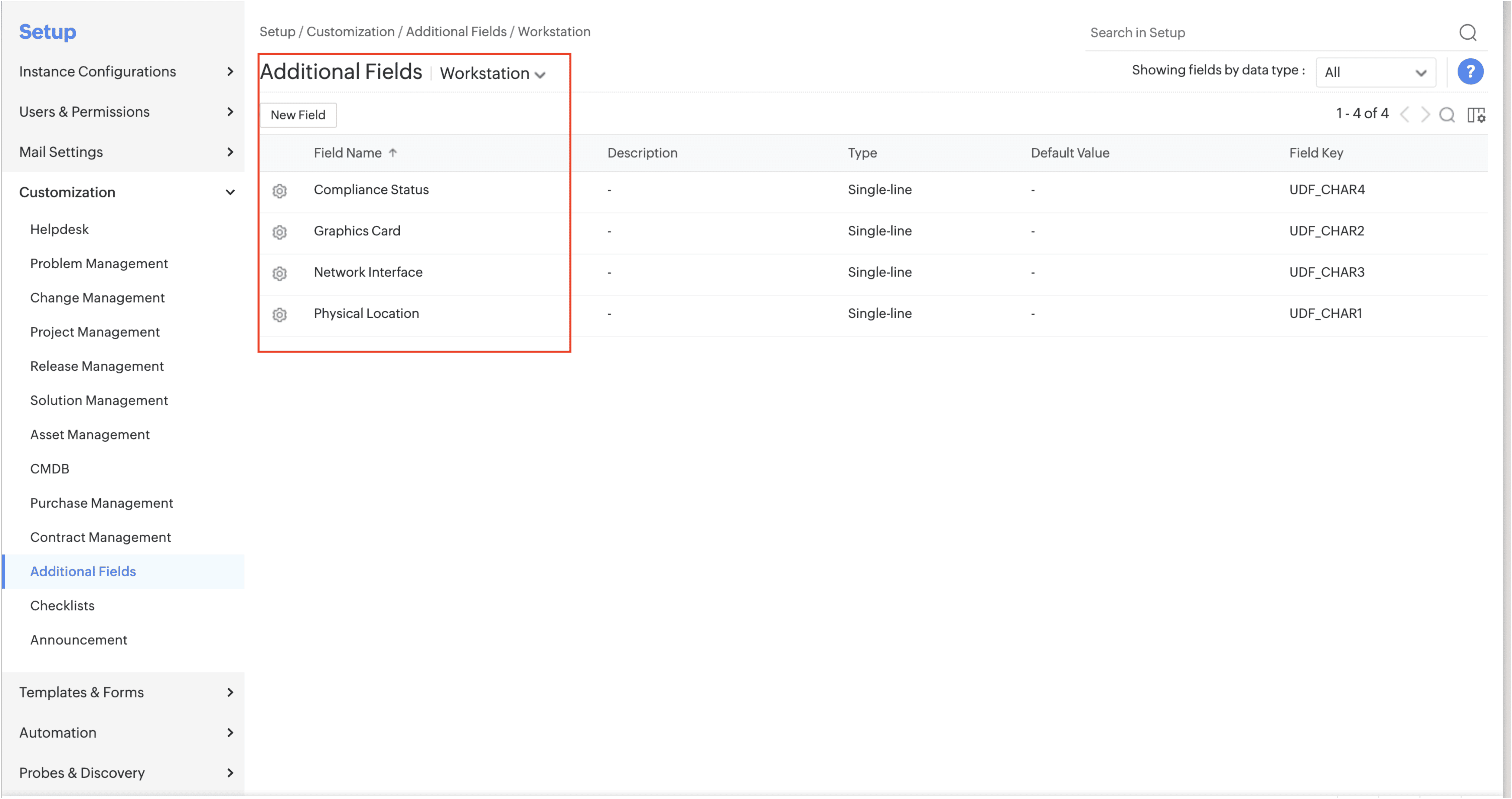The height and width of the screenshot is (799, 1512).
Task: Click gear icon for Compliance Status row
Action: point(279,191)
